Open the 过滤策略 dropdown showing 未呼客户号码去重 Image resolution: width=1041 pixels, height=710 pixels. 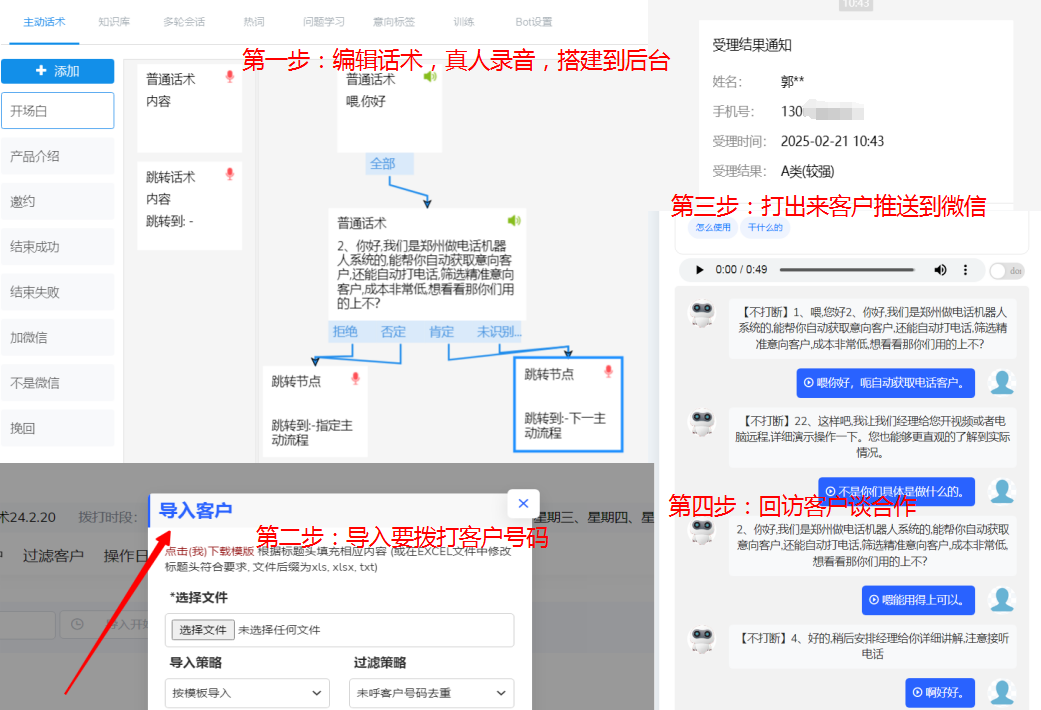431,692
